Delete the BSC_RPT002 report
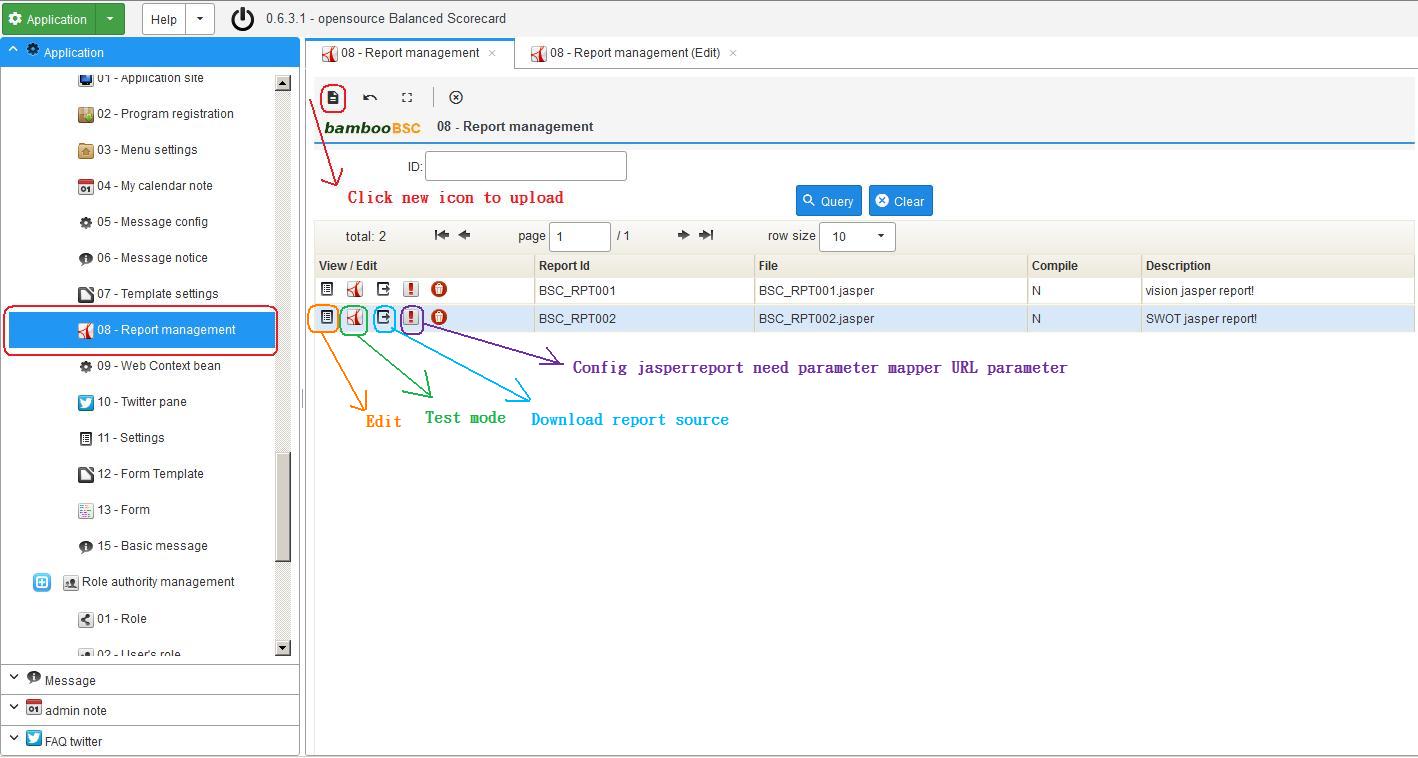The image size is (1418, 758). click(439, 317)
